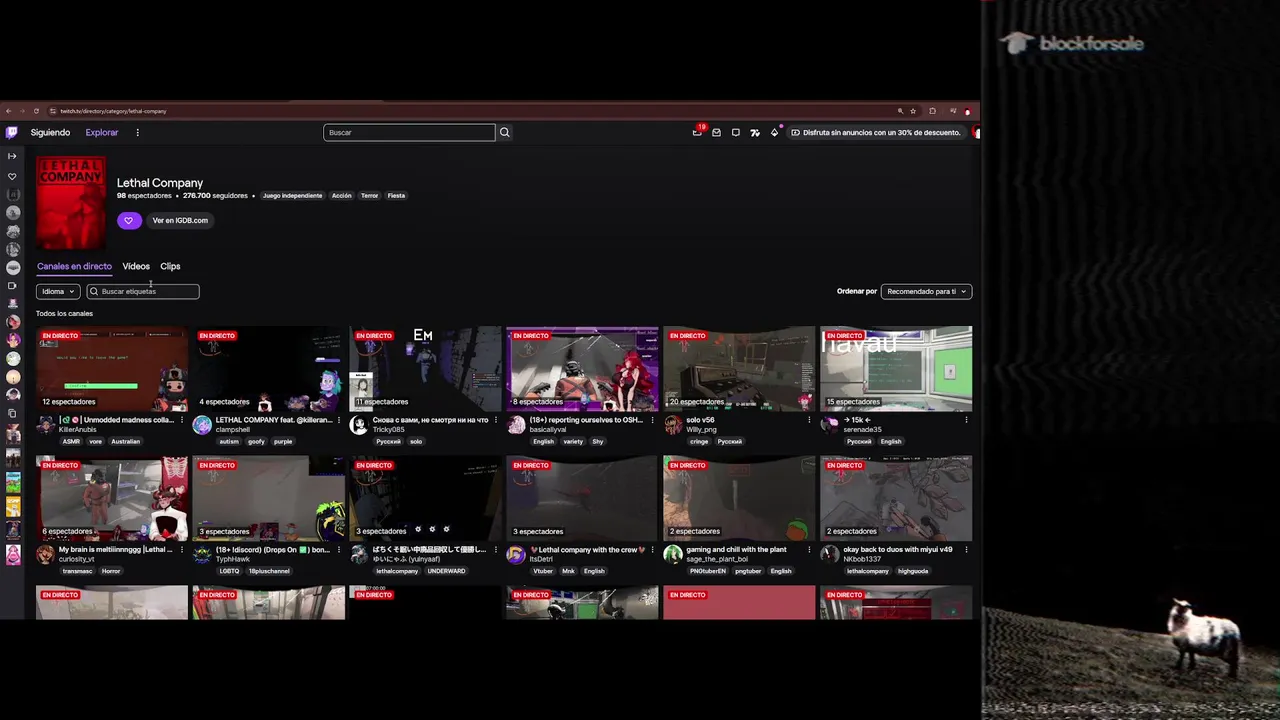Click the site info icon left of the URL
This screenshot has width=1280, height=720.
(x=52, y=111)
